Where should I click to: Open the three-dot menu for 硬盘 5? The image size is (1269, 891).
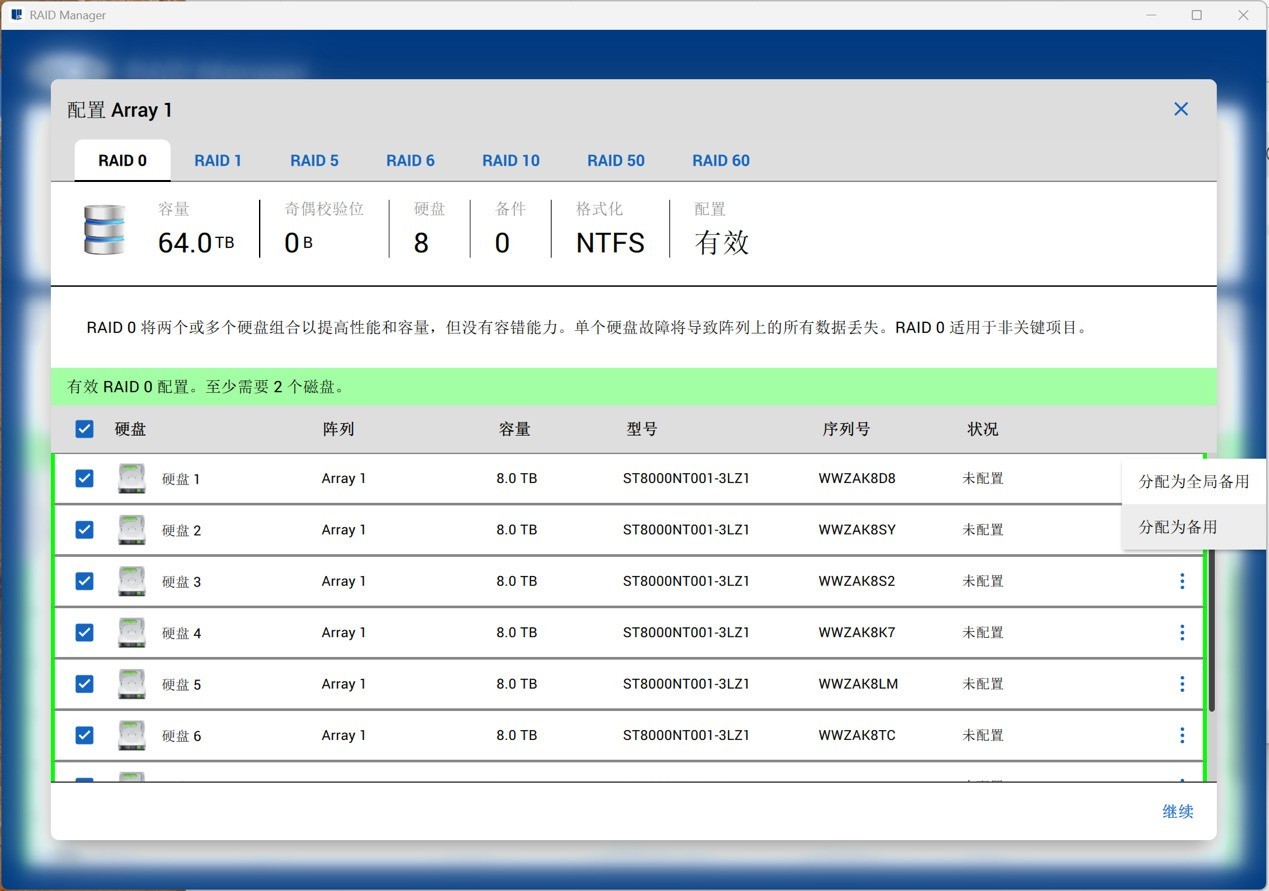coord(1182,684)
